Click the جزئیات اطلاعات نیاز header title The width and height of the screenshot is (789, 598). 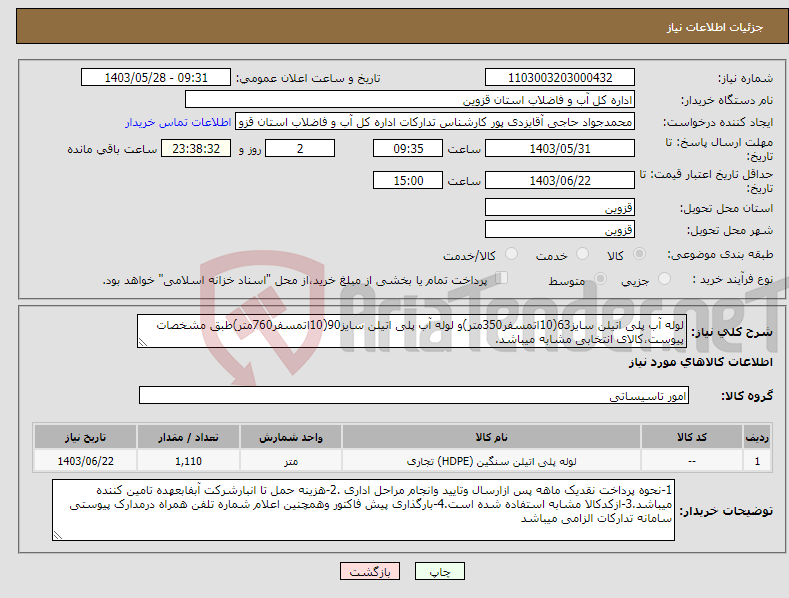click(x=715, y=27)
